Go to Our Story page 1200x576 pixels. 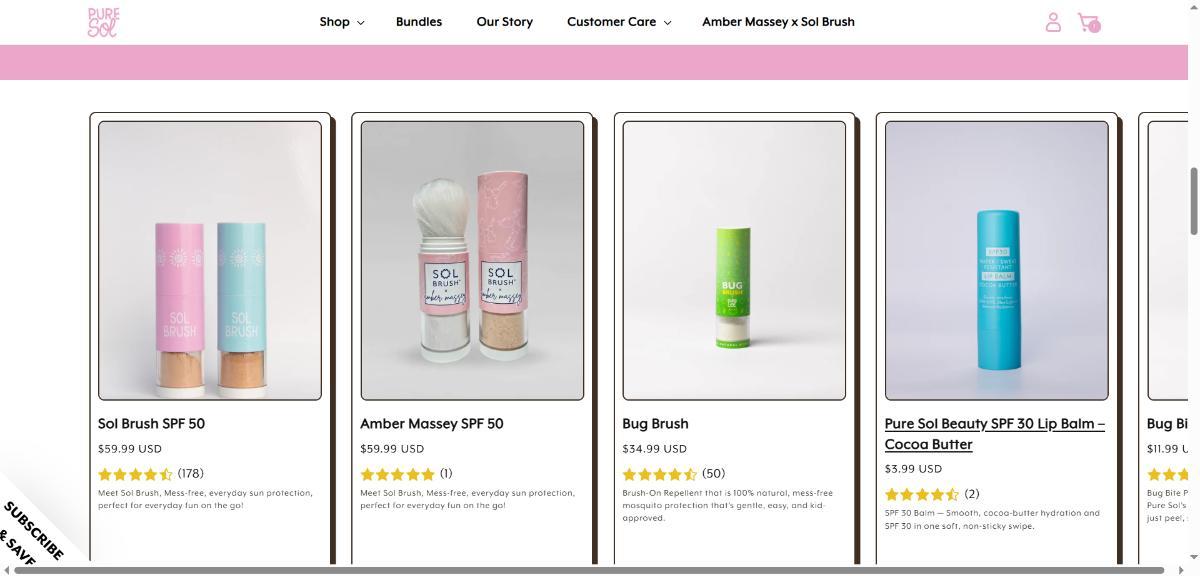(x=505, y=22)
